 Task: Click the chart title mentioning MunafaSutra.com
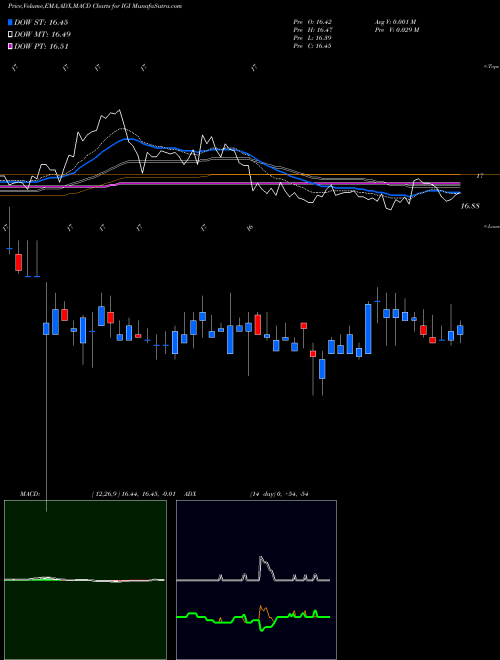click(x=95, y=6)
